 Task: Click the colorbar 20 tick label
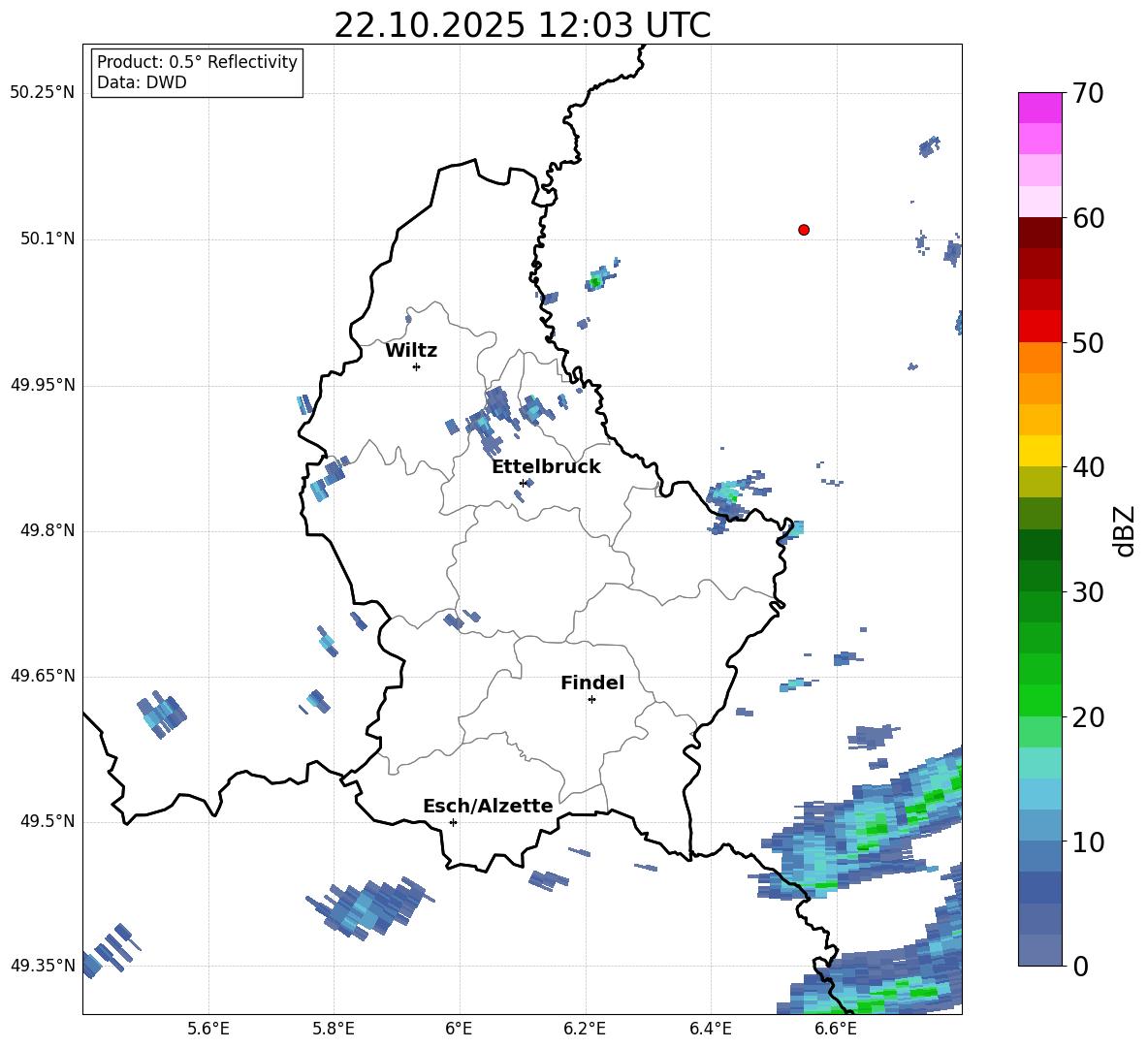pyautogui.click(x=1088, y=717)
